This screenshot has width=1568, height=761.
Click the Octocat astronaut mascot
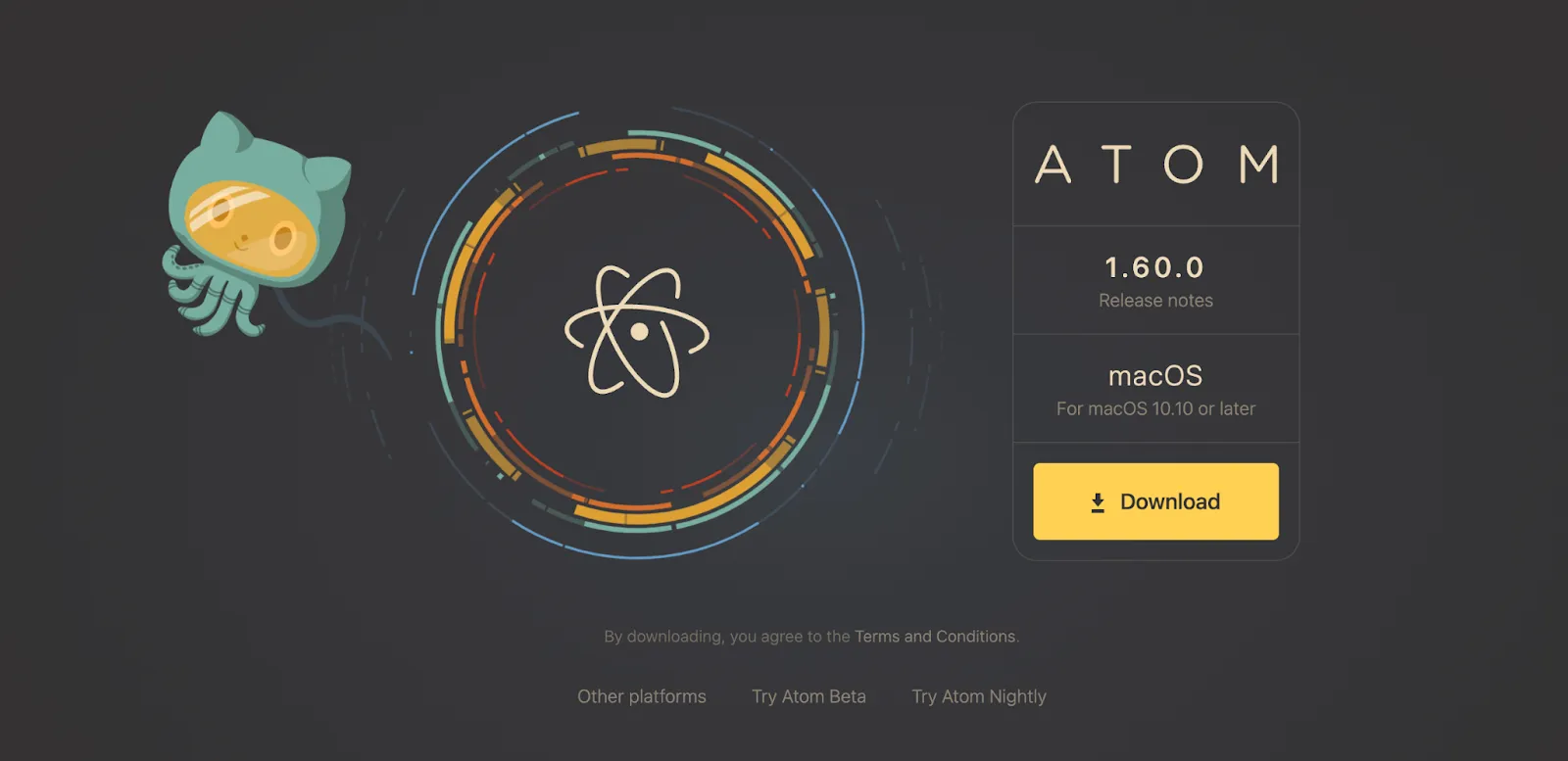(257, 225)
